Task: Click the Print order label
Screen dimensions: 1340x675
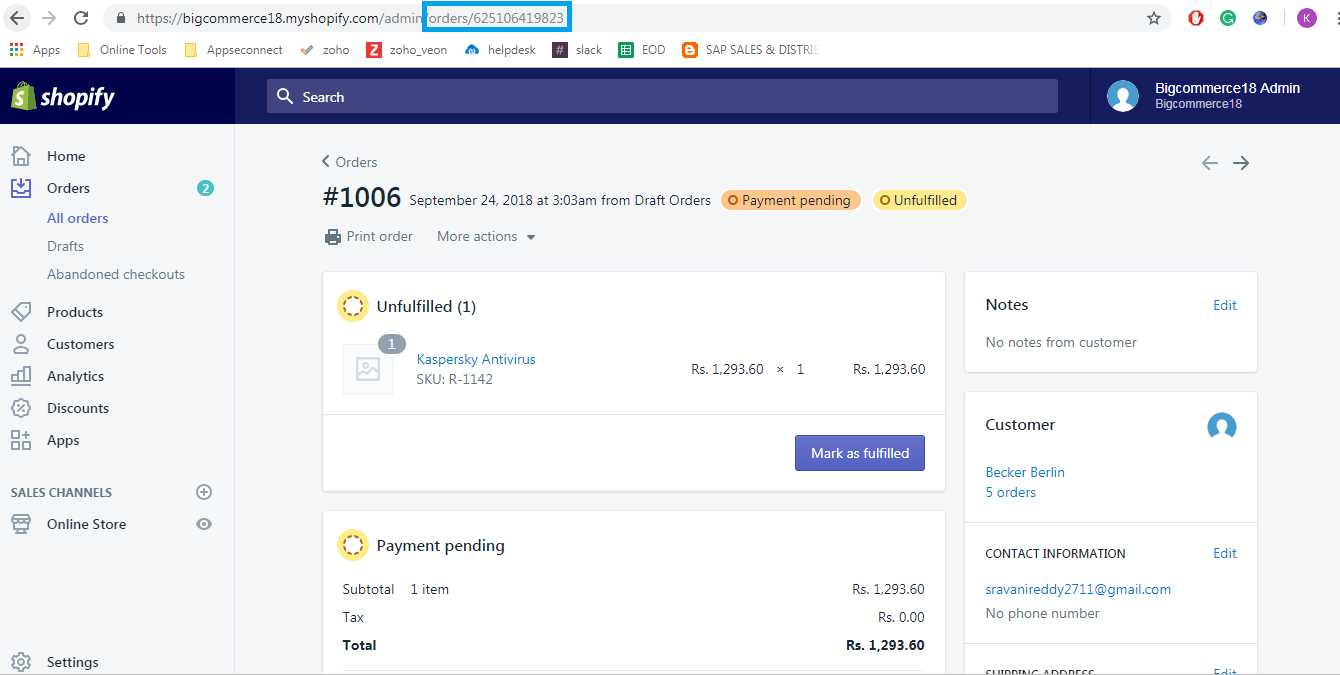Action: [380, 236]
